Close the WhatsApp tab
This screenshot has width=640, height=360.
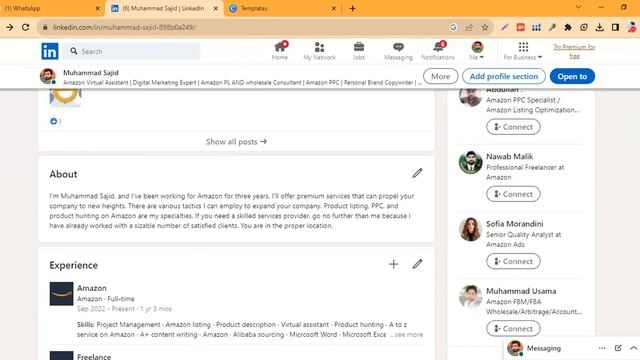click(98, 8)
